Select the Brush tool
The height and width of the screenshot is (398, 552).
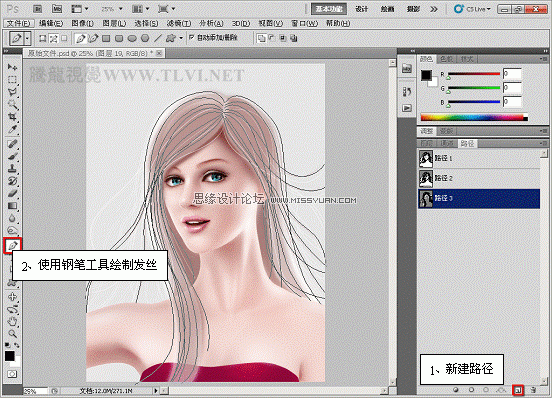tap(12, 156)
